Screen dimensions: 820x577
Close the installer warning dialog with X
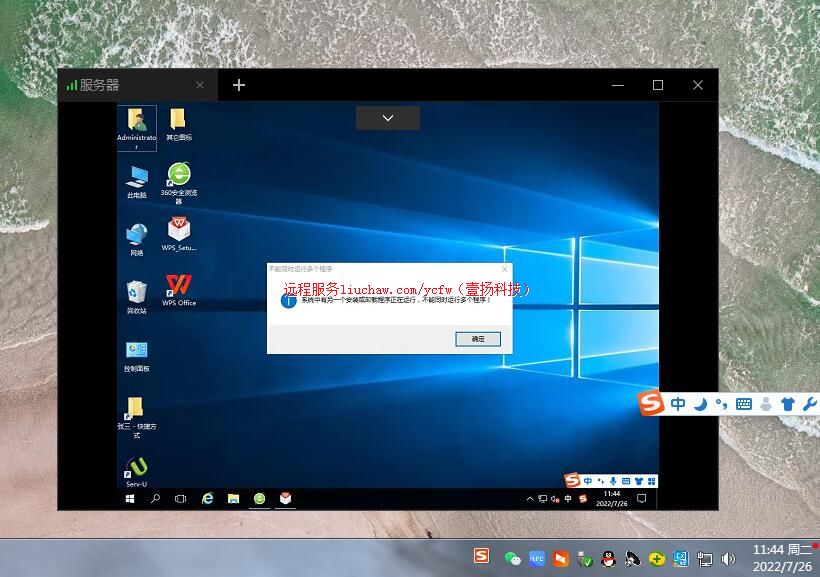pyautogui.click(x=504, y=269)
